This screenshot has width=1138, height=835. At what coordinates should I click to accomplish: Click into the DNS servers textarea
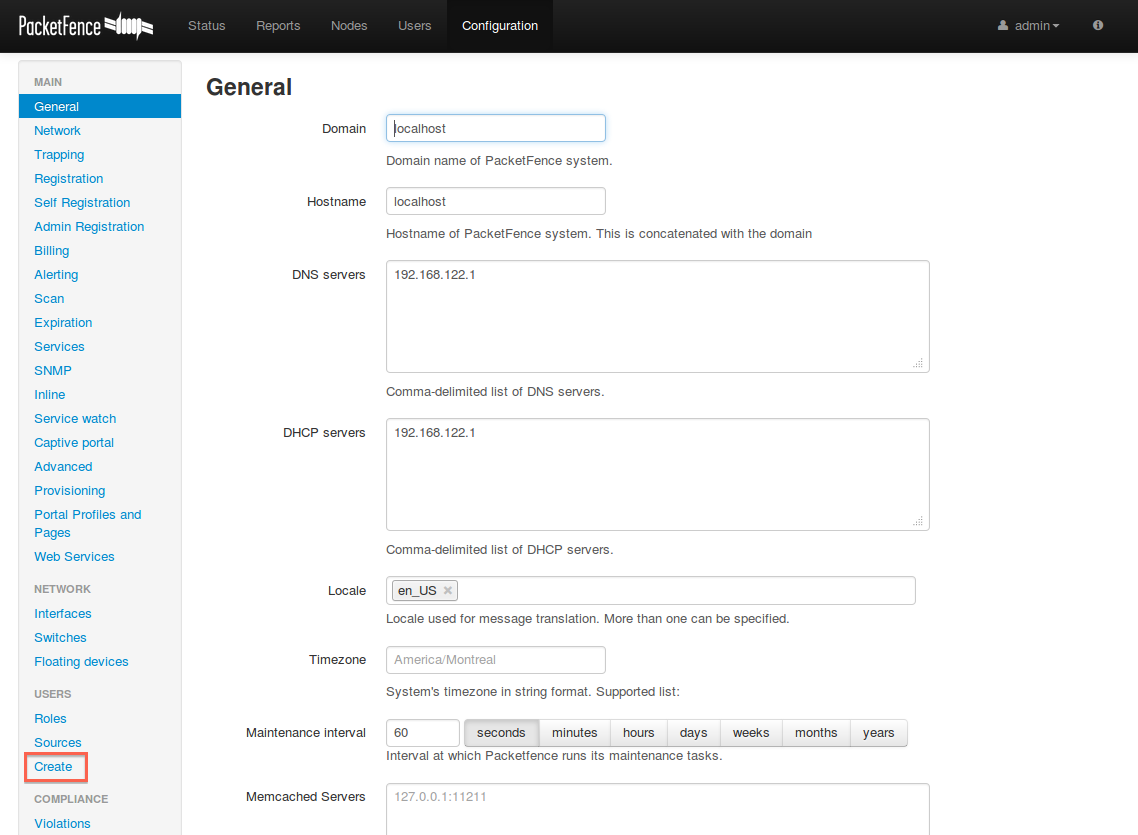coord(658,316)
